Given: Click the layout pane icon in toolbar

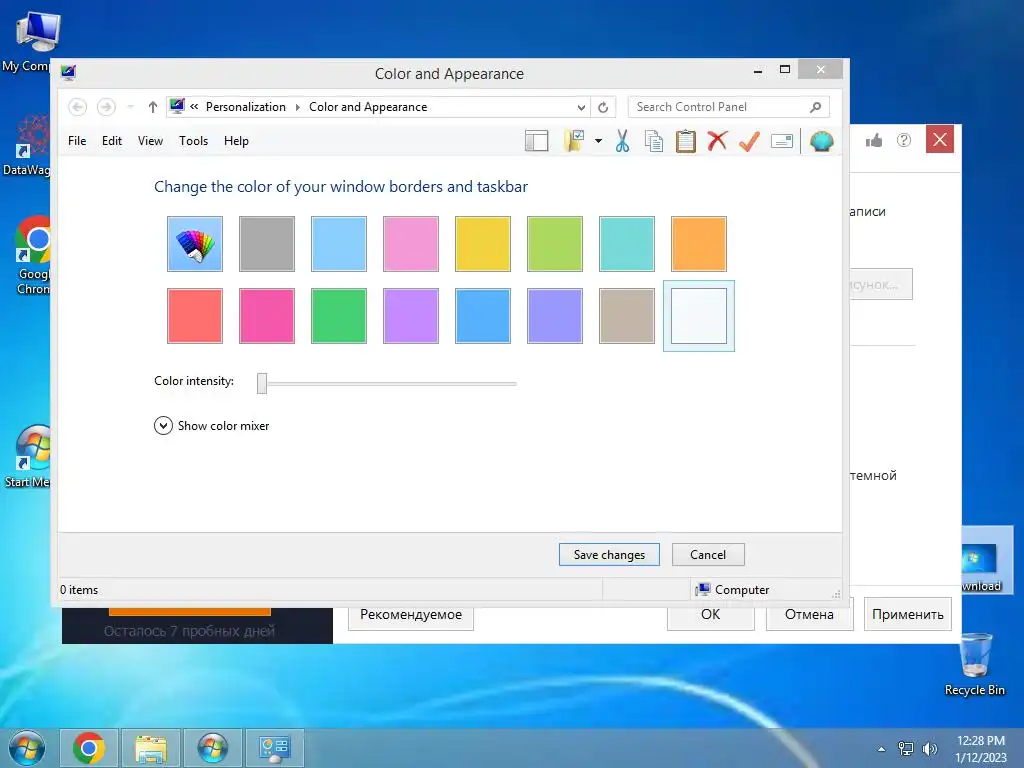Looking at the screenshot, I should (x=537, y=141).
